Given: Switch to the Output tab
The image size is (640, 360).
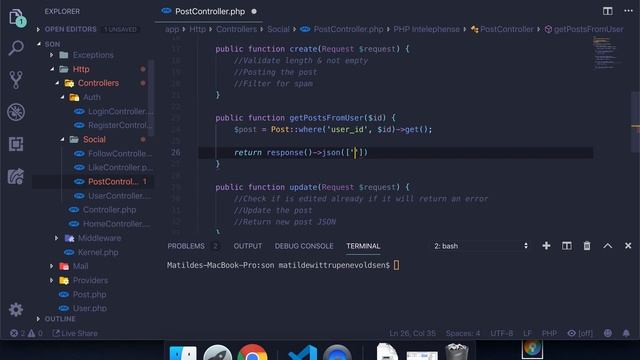Looking at the screenshot, I should click(x=248, y=246).
